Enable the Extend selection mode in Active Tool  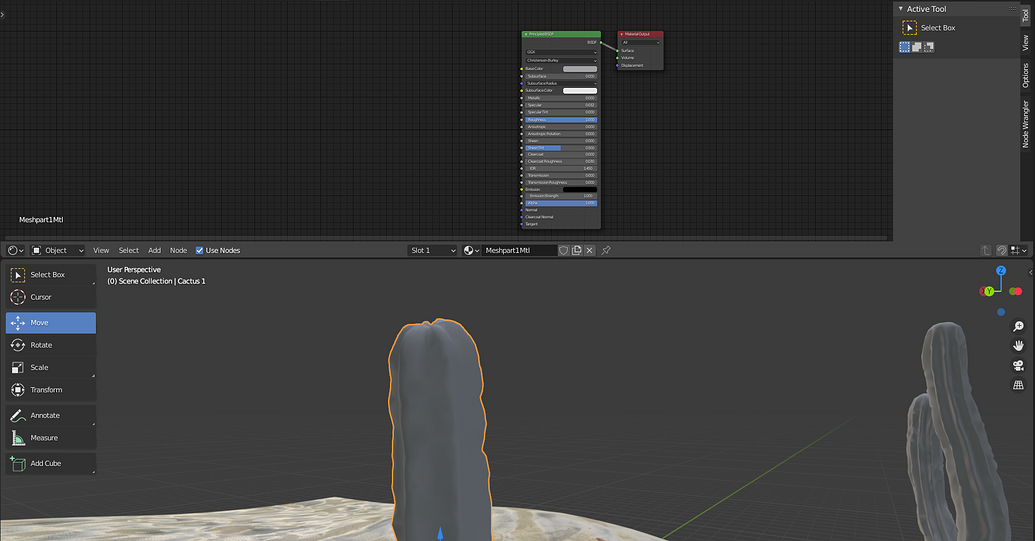click(917, 47)
